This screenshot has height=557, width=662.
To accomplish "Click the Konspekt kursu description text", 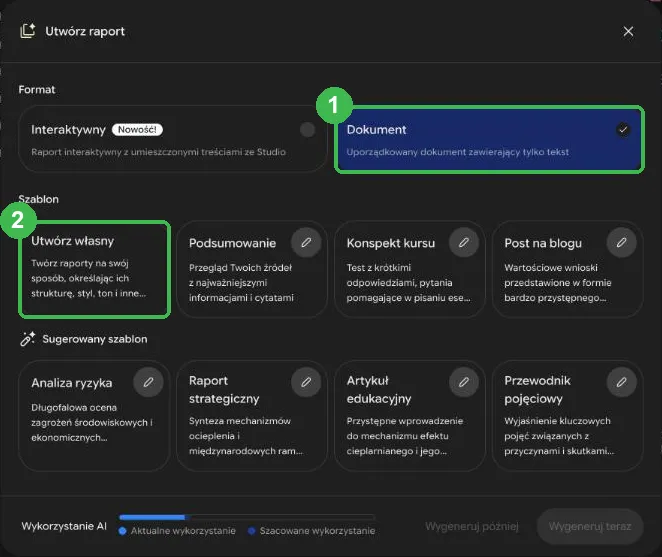I will 408,283.
